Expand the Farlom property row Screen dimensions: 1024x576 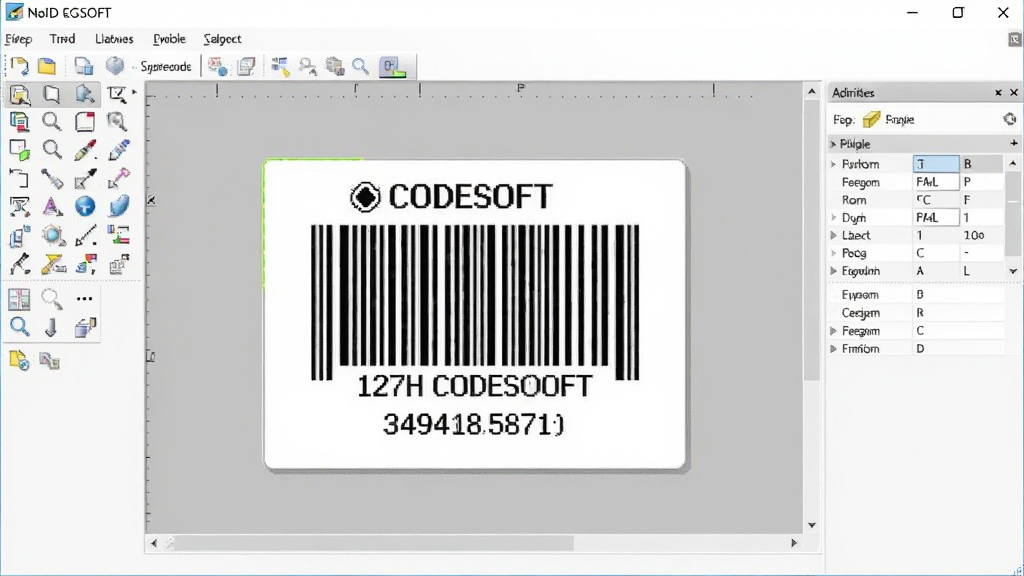pos(833,164)
